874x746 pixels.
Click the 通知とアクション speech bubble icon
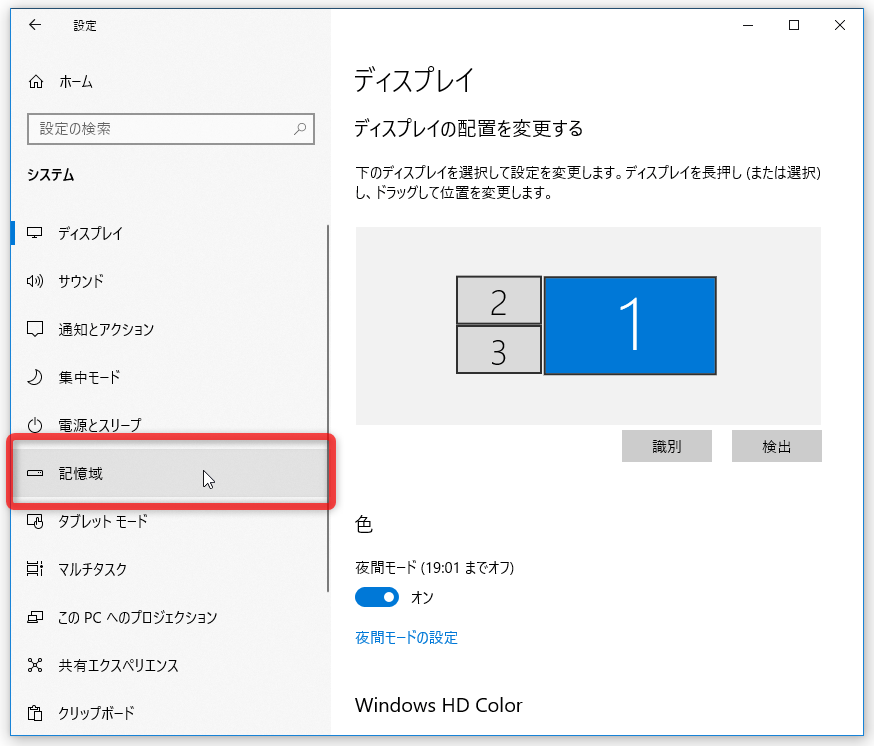[x=35, y=329]
